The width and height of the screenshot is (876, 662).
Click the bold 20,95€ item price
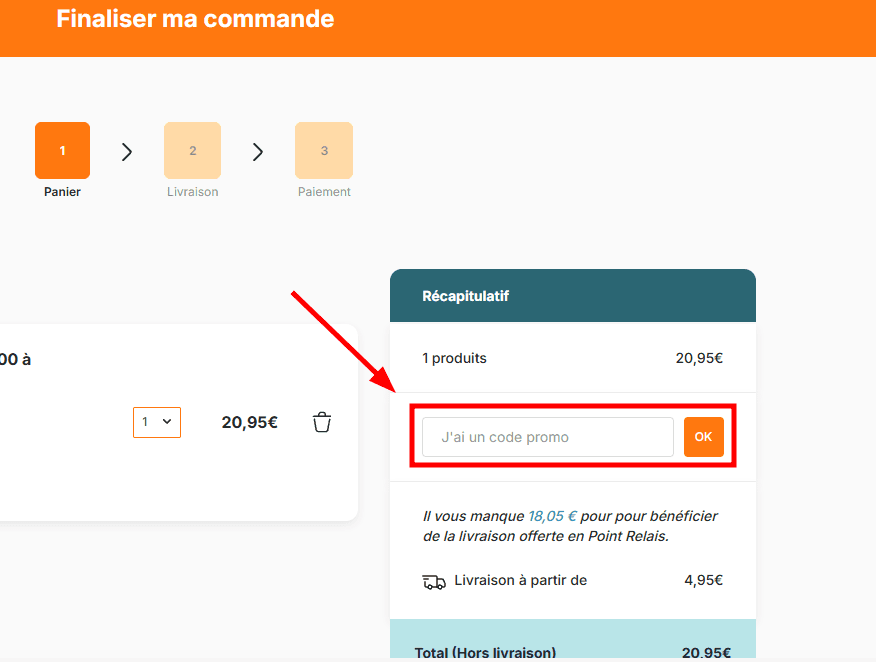[x=249, y=422]
